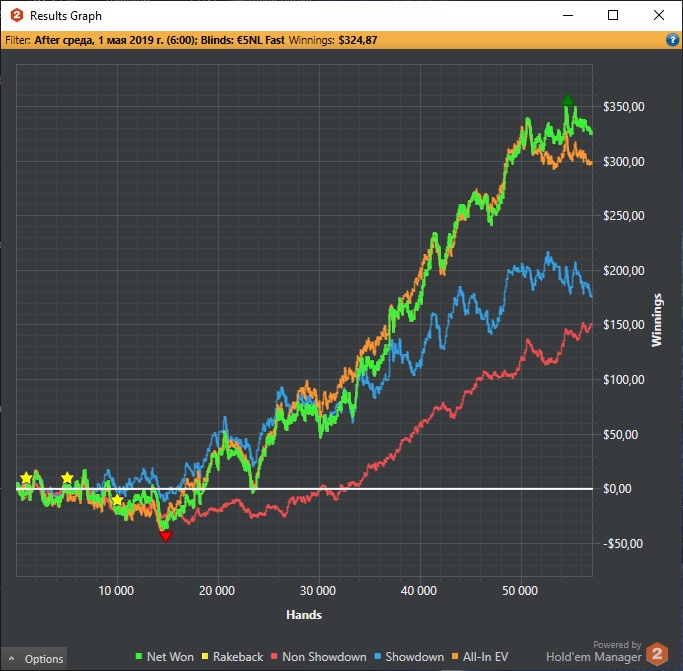Click the $50,00 axis label
The width and height of the screenshot is (683, 671).
[x=620, y=434]
